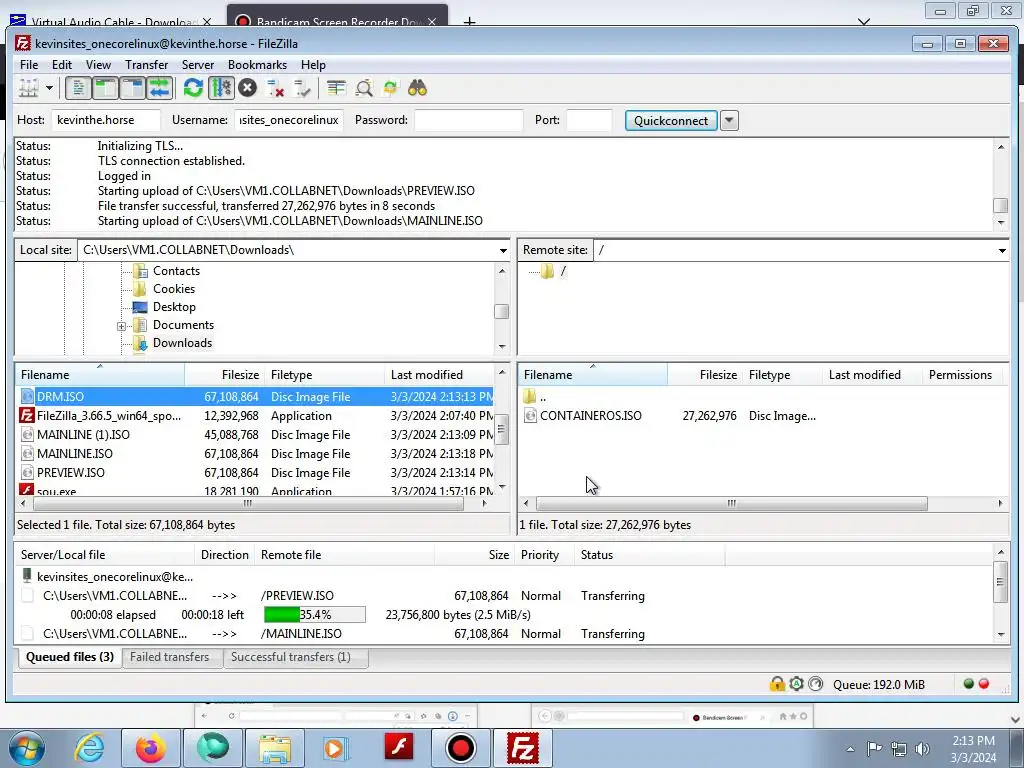Screen dimensions: 1024x768
Task: Select the Desktop folder in local tree
Action: coord(174,307)
